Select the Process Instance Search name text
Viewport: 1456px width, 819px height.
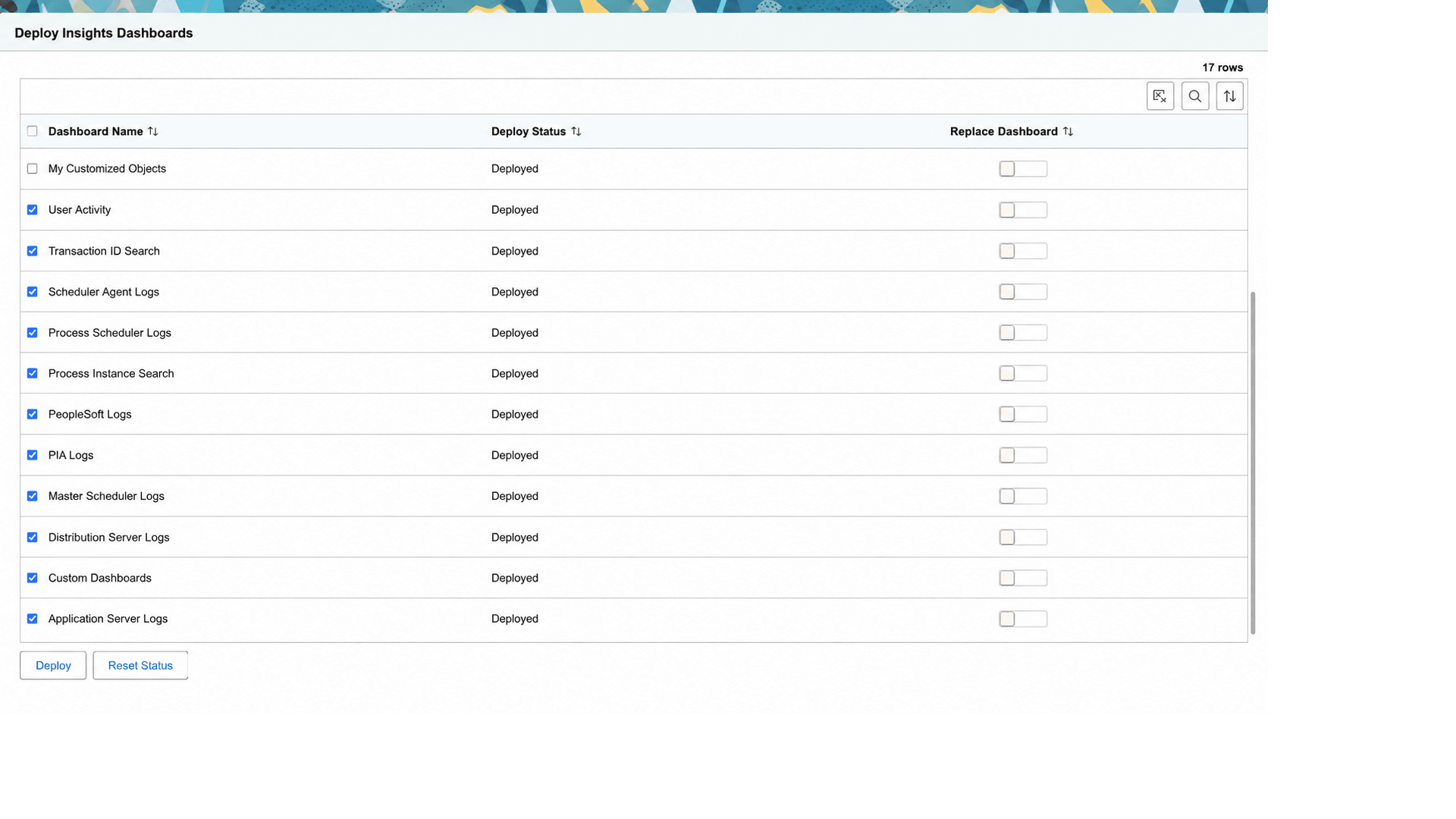coord(111,373)
